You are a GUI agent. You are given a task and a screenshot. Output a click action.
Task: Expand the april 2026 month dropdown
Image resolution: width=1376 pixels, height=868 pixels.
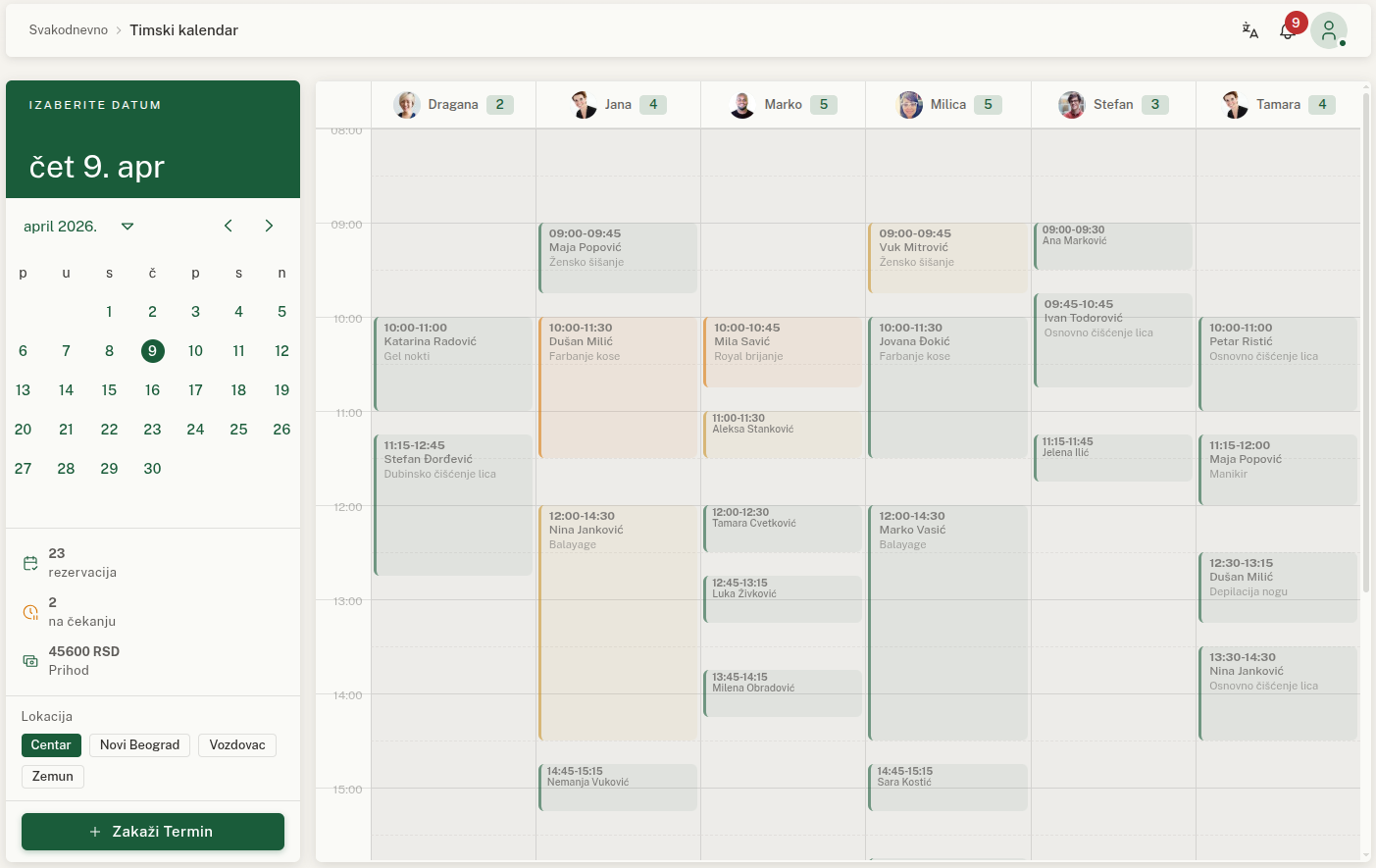click(x=127, y=227)
